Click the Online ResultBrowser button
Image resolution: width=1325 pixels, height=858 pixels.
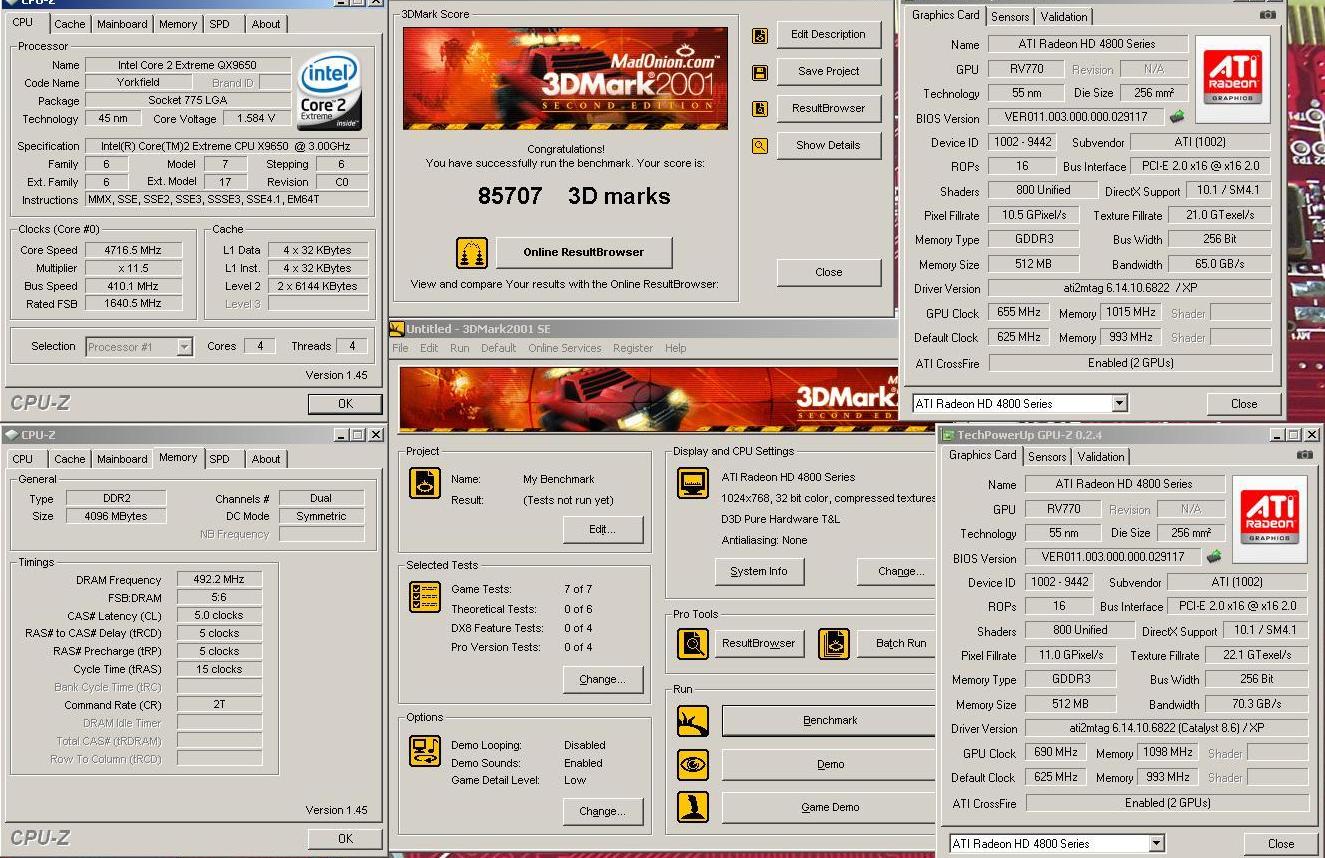click(x=584, y=252)
